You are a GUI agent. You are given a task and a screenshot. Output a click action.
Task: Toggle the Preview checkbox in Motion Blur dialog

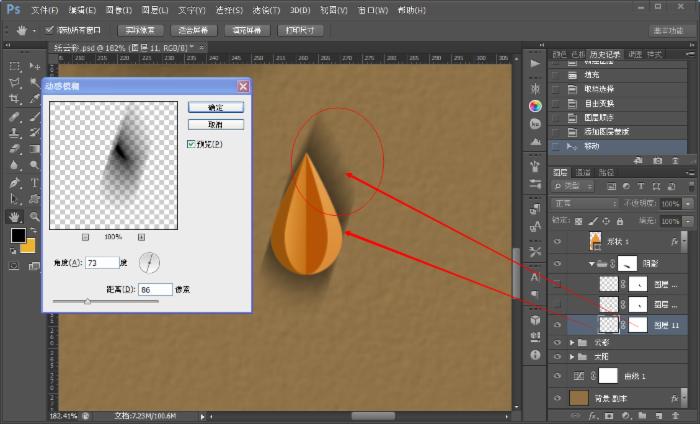tap(191, 144)
